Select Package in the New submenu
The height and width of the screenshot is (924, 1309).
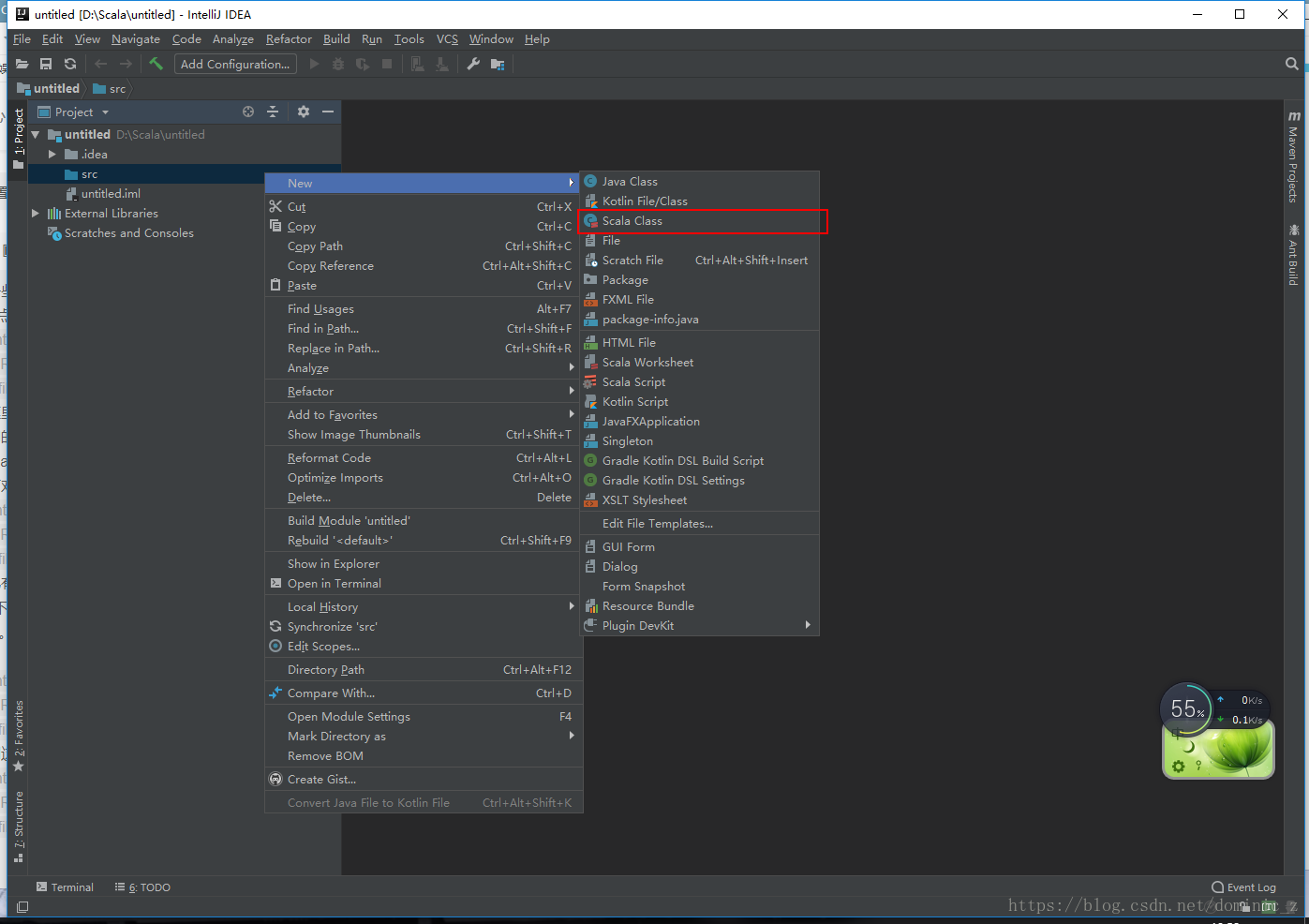(x=699, y=280)
